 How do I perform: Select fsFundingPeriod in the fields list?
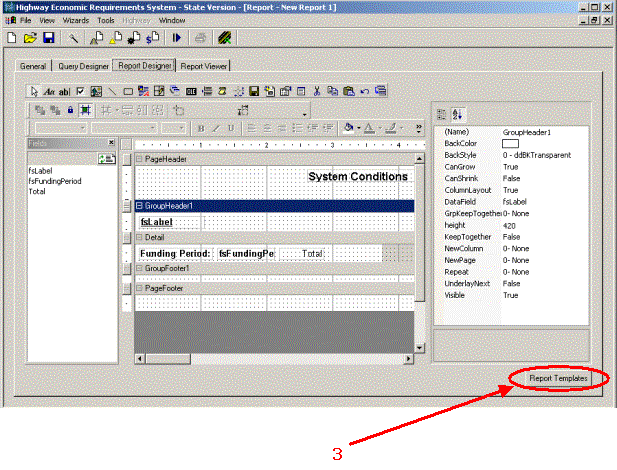click(x=55, y=181)
